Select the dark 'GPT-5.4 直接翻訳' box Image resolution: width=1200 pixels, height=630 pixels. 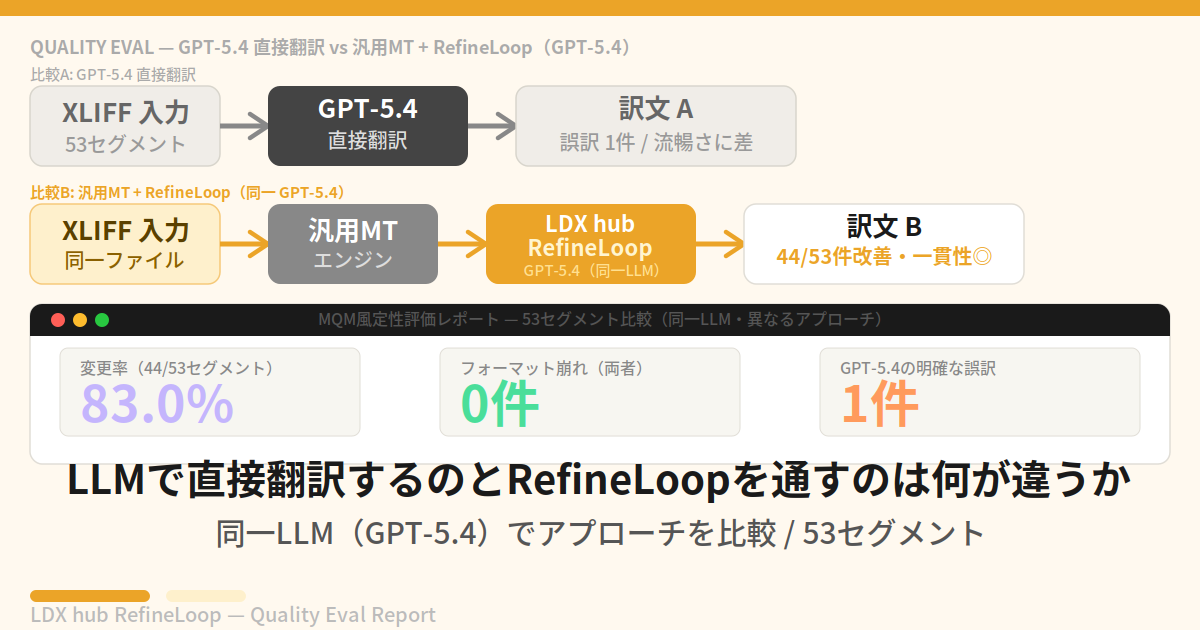point(368,126)
